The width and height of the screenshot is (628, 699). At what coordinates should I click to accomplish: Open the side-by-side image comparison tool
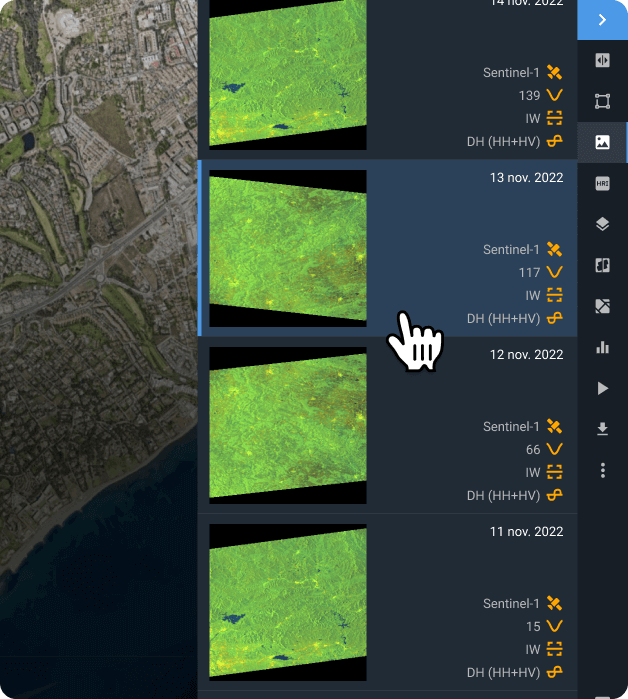[602, 265]
